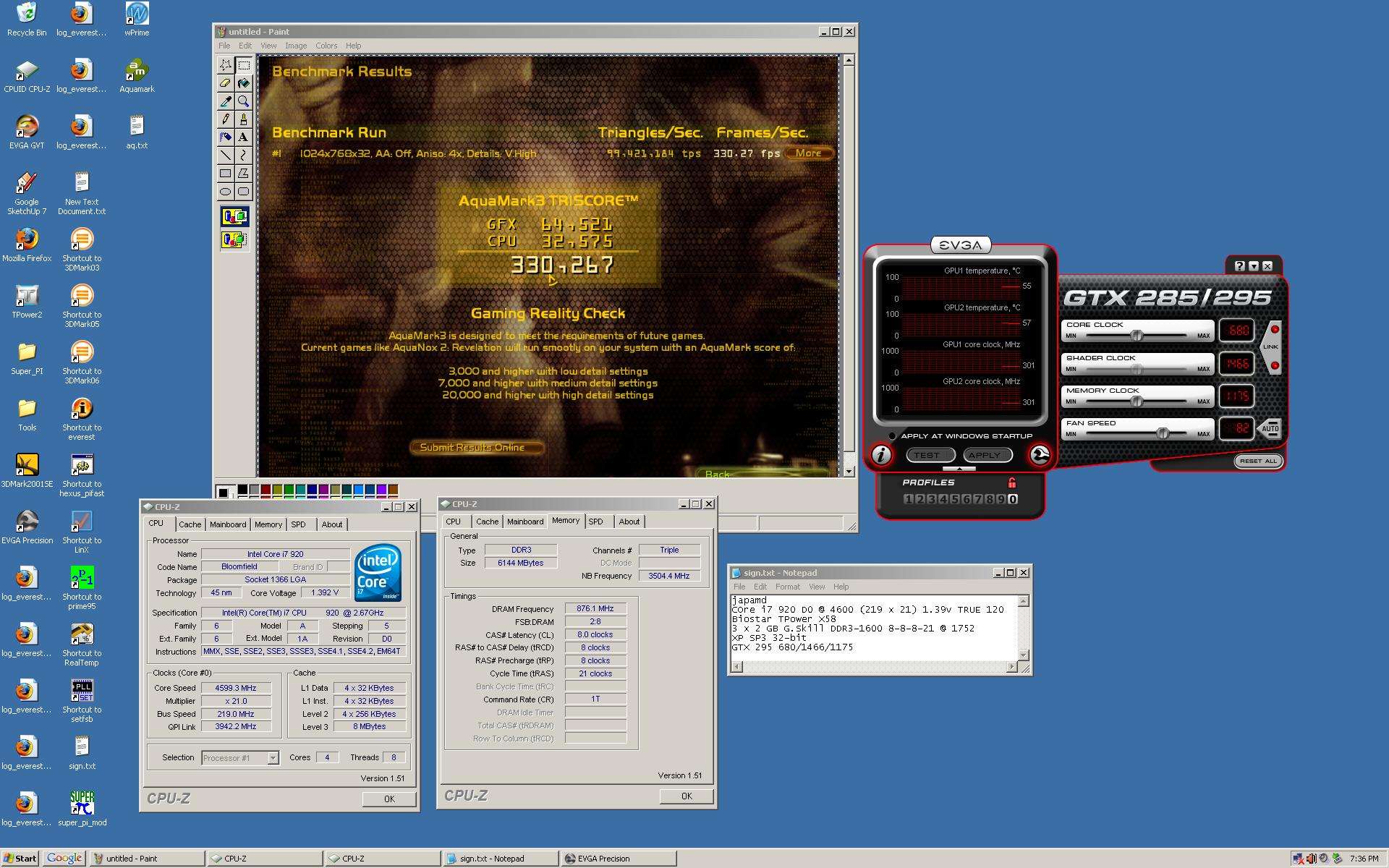The height and width of the screenshot is (868, 1389).
Task: Select the Airbrush tool in Paint
Action: coord(226,137)
